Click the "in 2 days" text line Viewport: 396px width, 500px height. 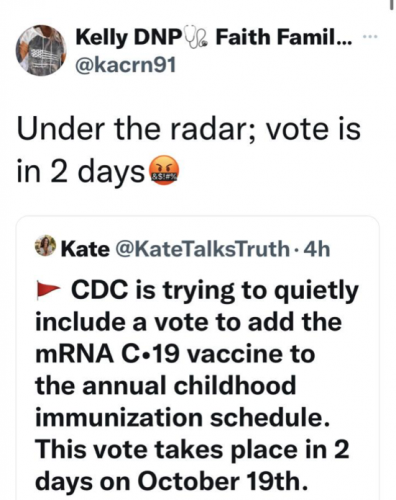81,173
